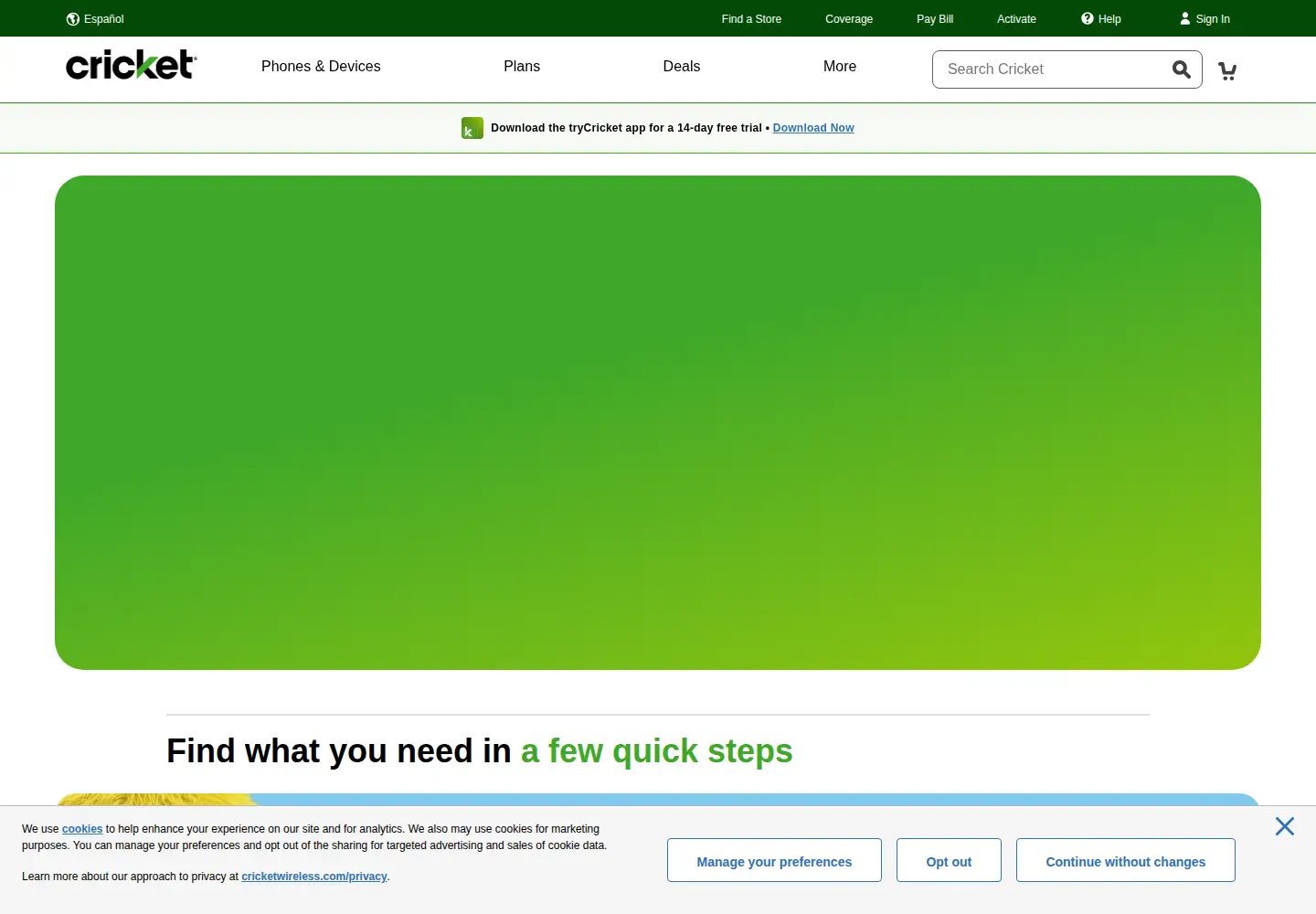Click the globe icon beside Español
Viewport: 1316px width, 914px height.
coord(73,19)
